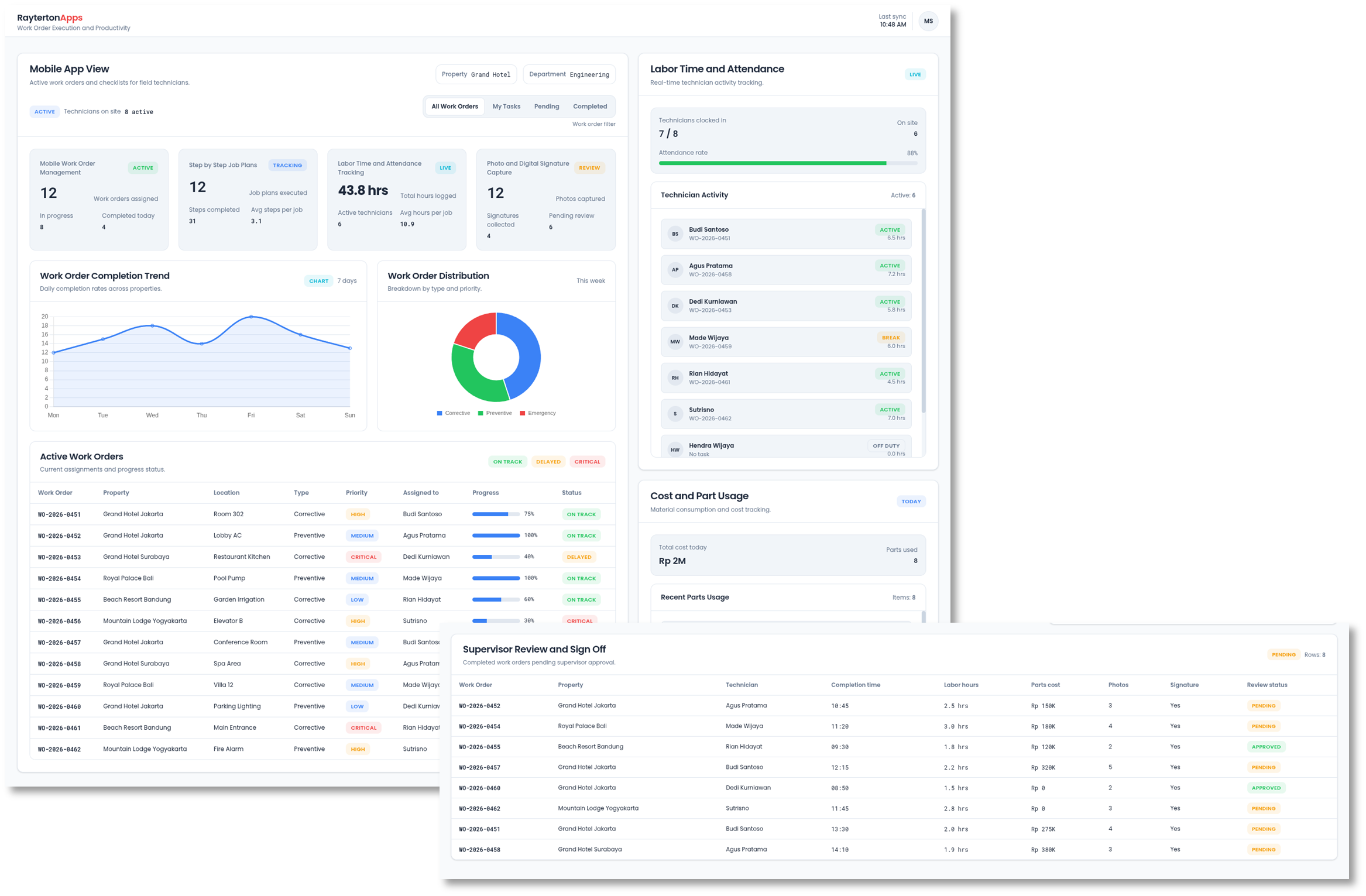This screenshot has height=896, width=1366.
Task: Open the Property Grand Hotel selector
Action: coord(476,74)
